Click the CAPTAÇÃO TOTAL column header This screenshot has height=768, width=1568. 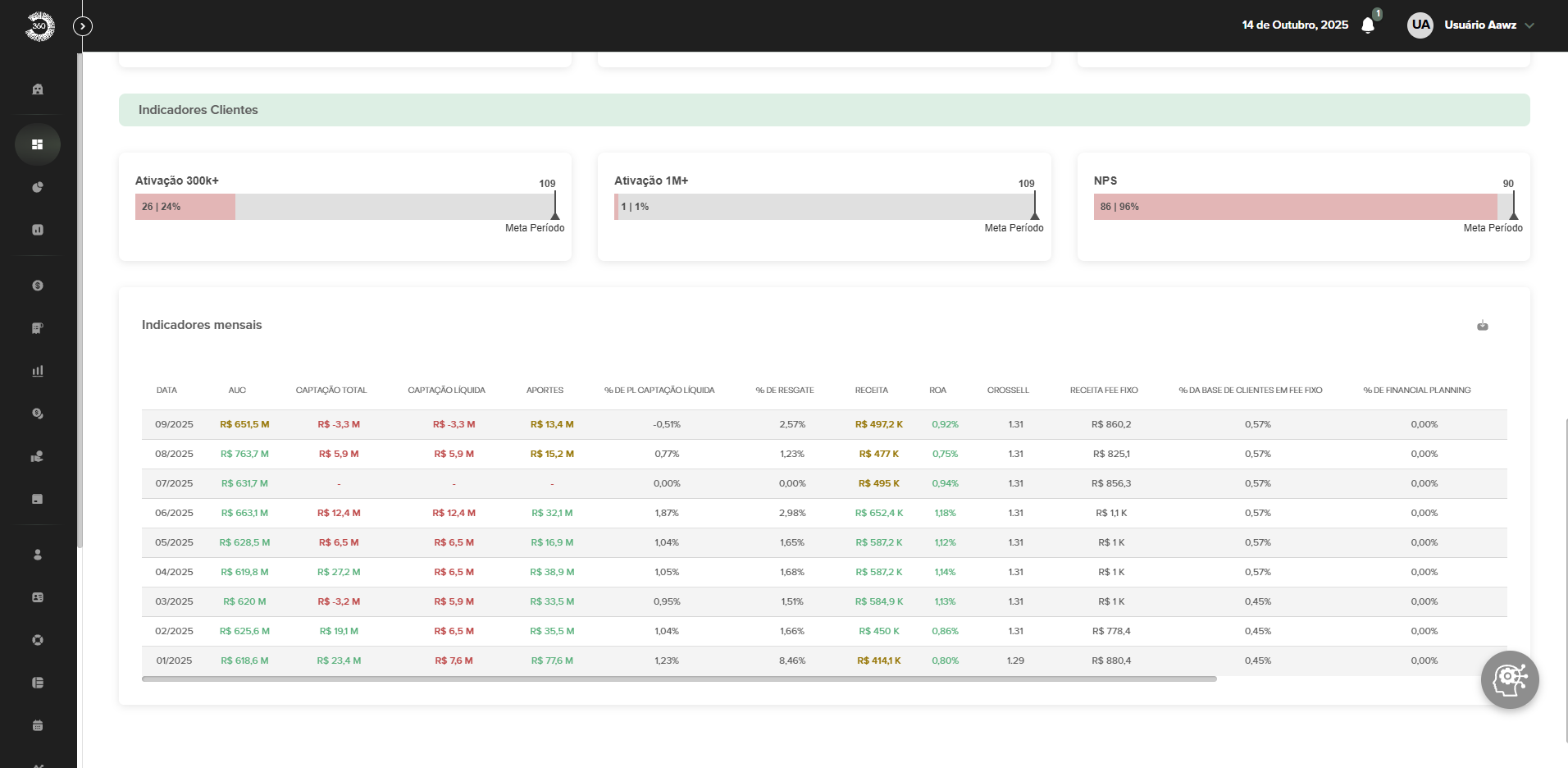pyautogui.click(x=331, y=391)
